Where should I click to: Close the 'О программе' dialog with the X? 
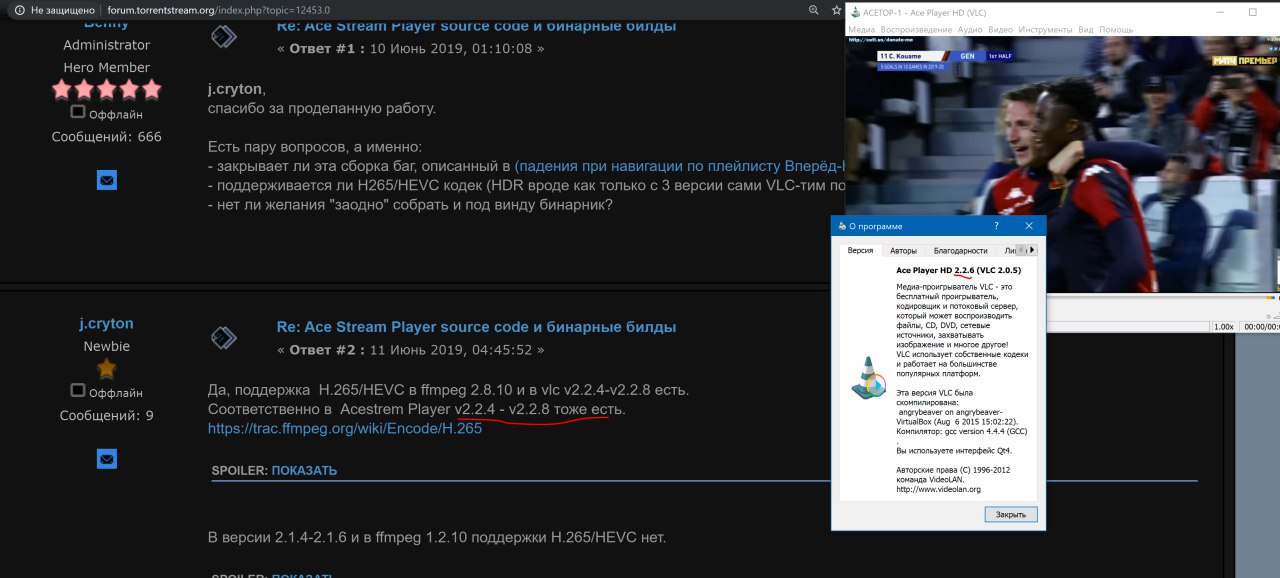(1029, 226)
